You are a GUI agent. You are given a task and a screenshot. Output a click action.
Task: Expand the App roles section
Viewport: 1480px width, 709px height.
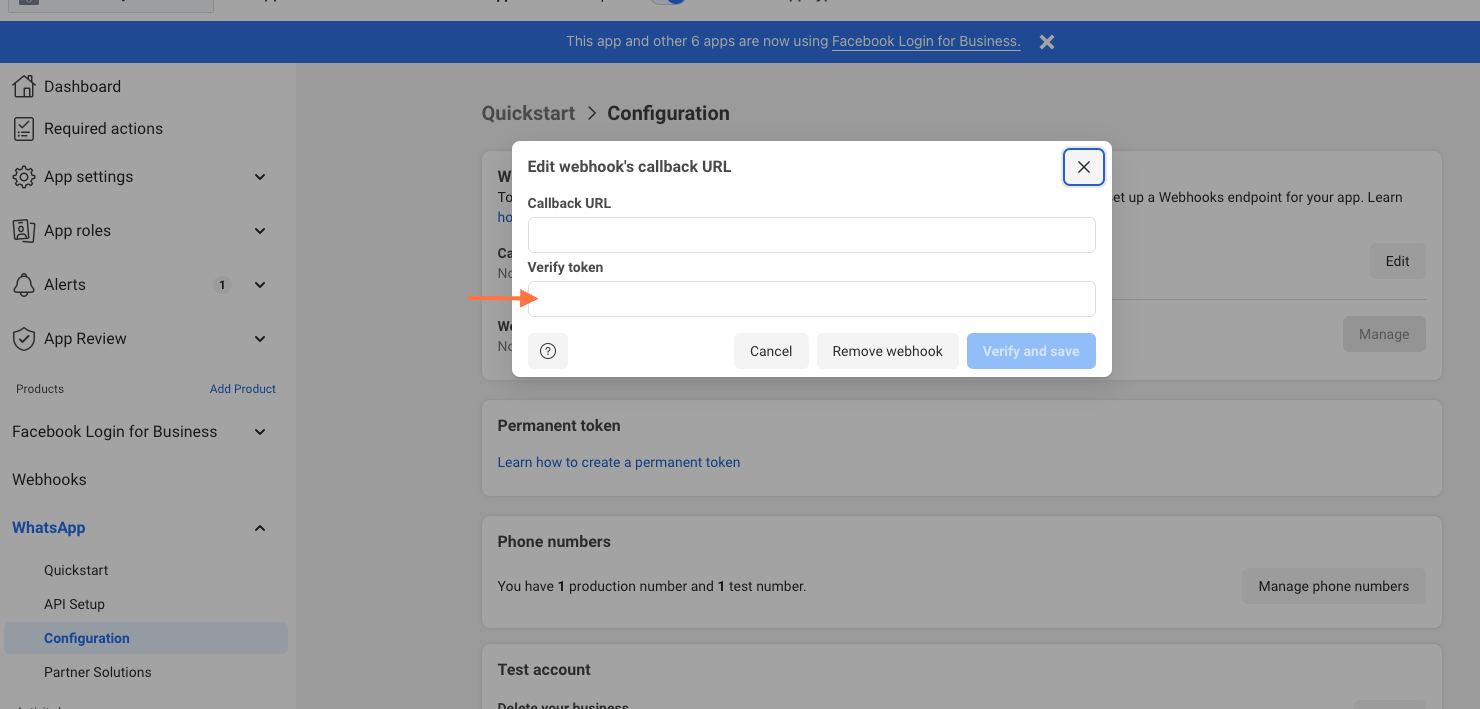pyautogui.click(x=260, y=231)
